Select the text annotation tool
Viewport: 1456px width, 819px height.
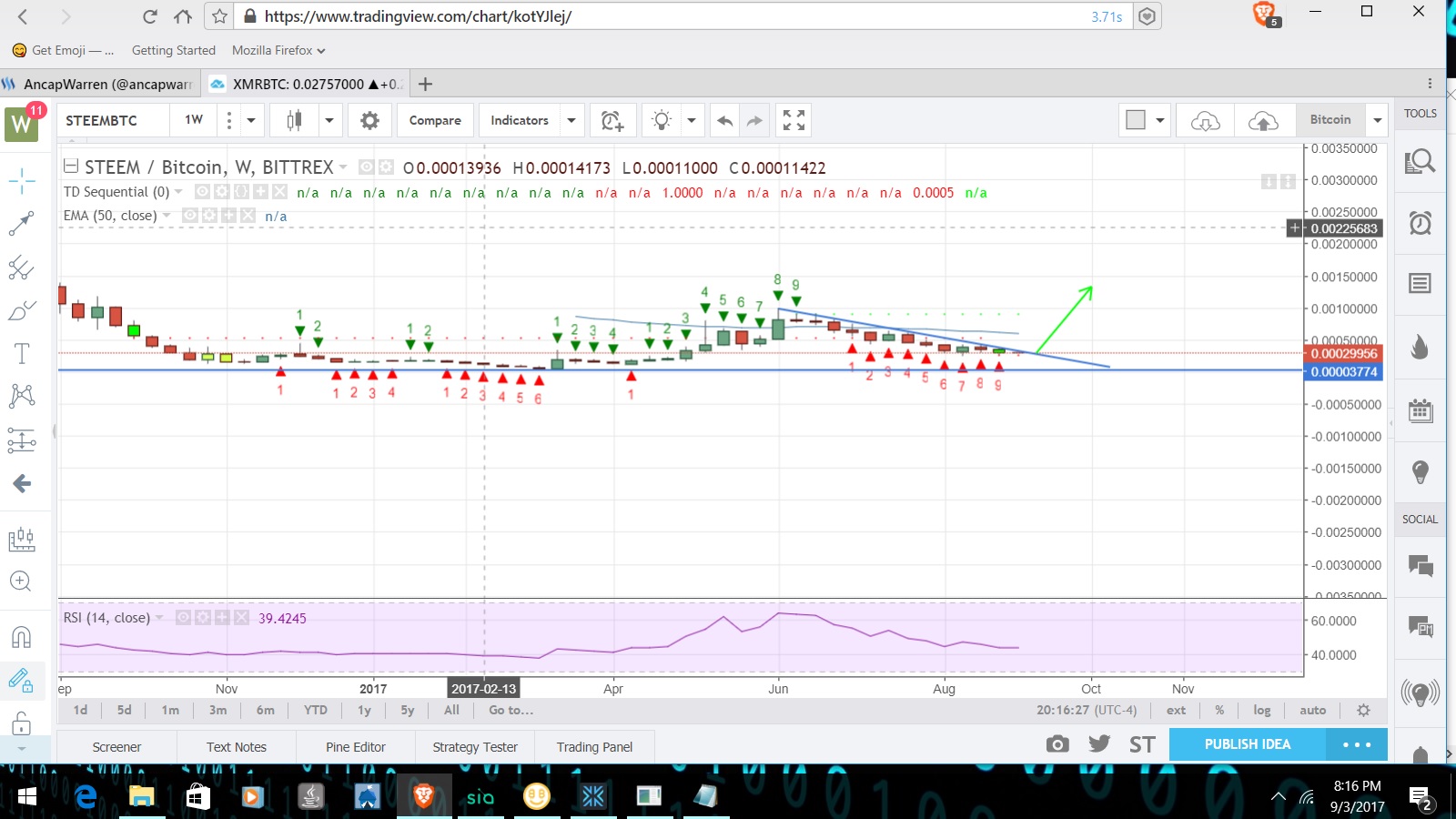(x=22, y=353)
